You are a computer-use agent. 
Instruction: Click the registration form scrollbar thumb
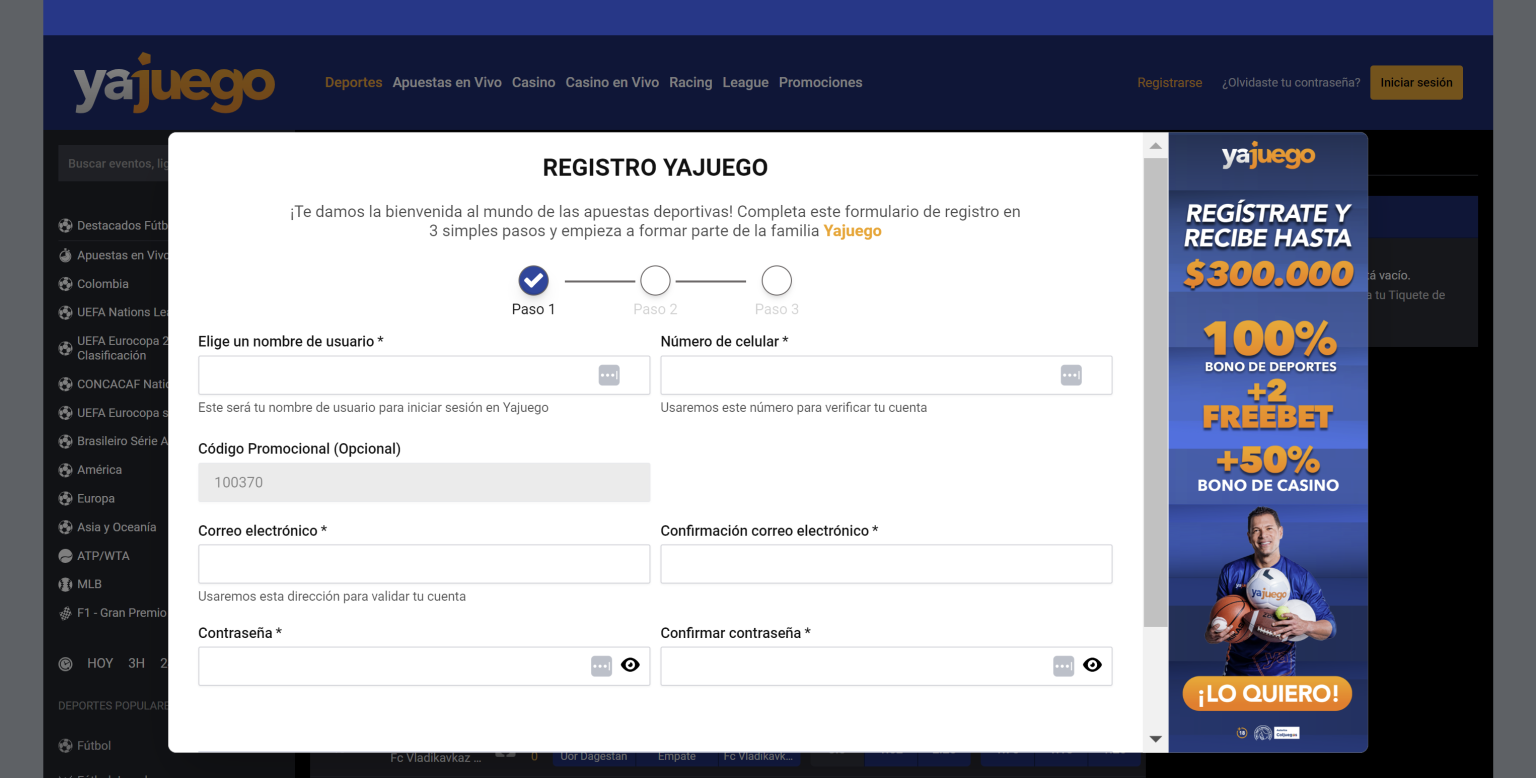pos(1155,392)
